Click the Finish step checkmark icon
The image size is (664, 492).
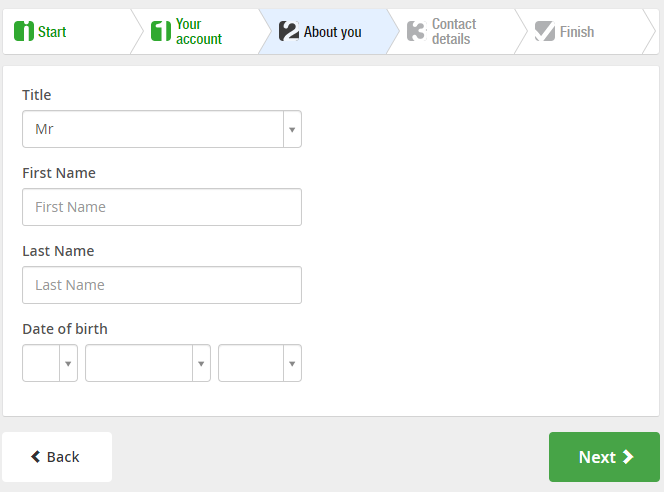click(545, 31)
